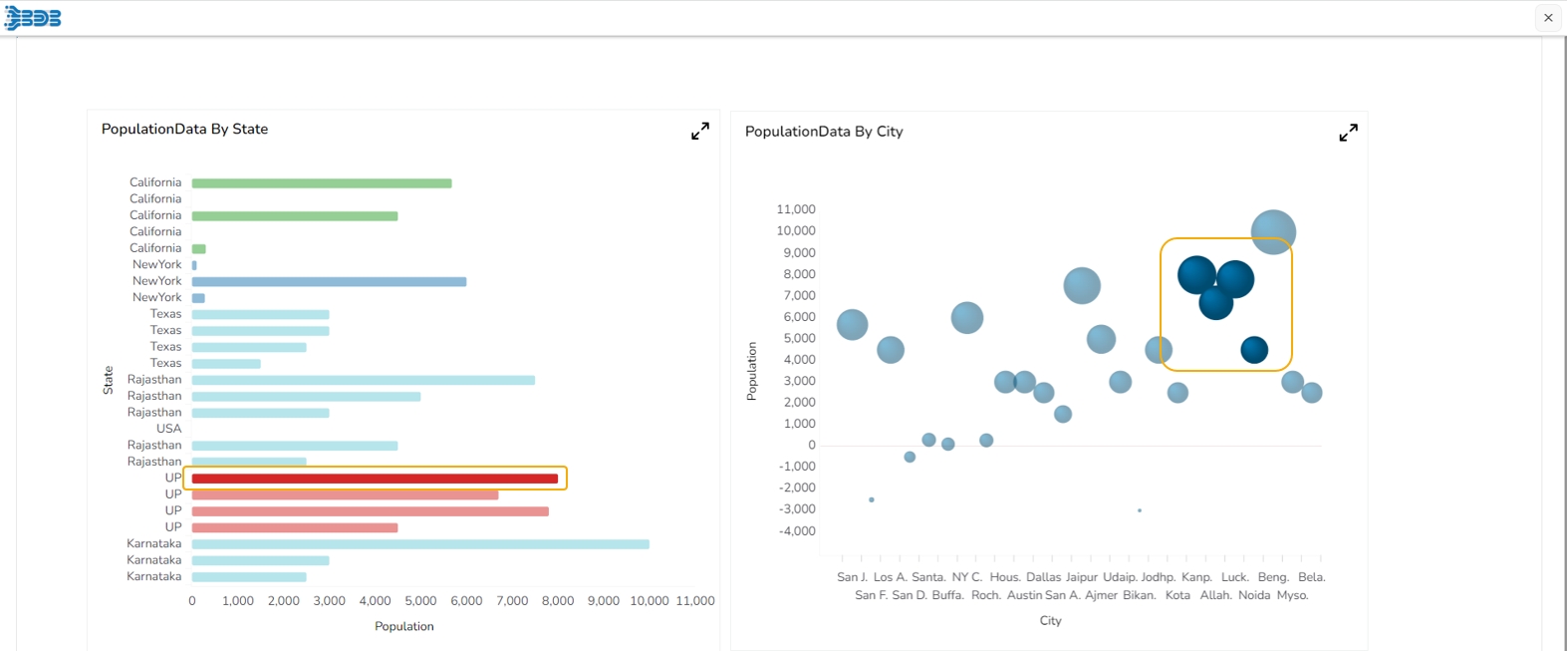The height and width of the screenshot is (651, 1568).
Task: Maximize the PopulationData By City chart
Action: 1348,133
